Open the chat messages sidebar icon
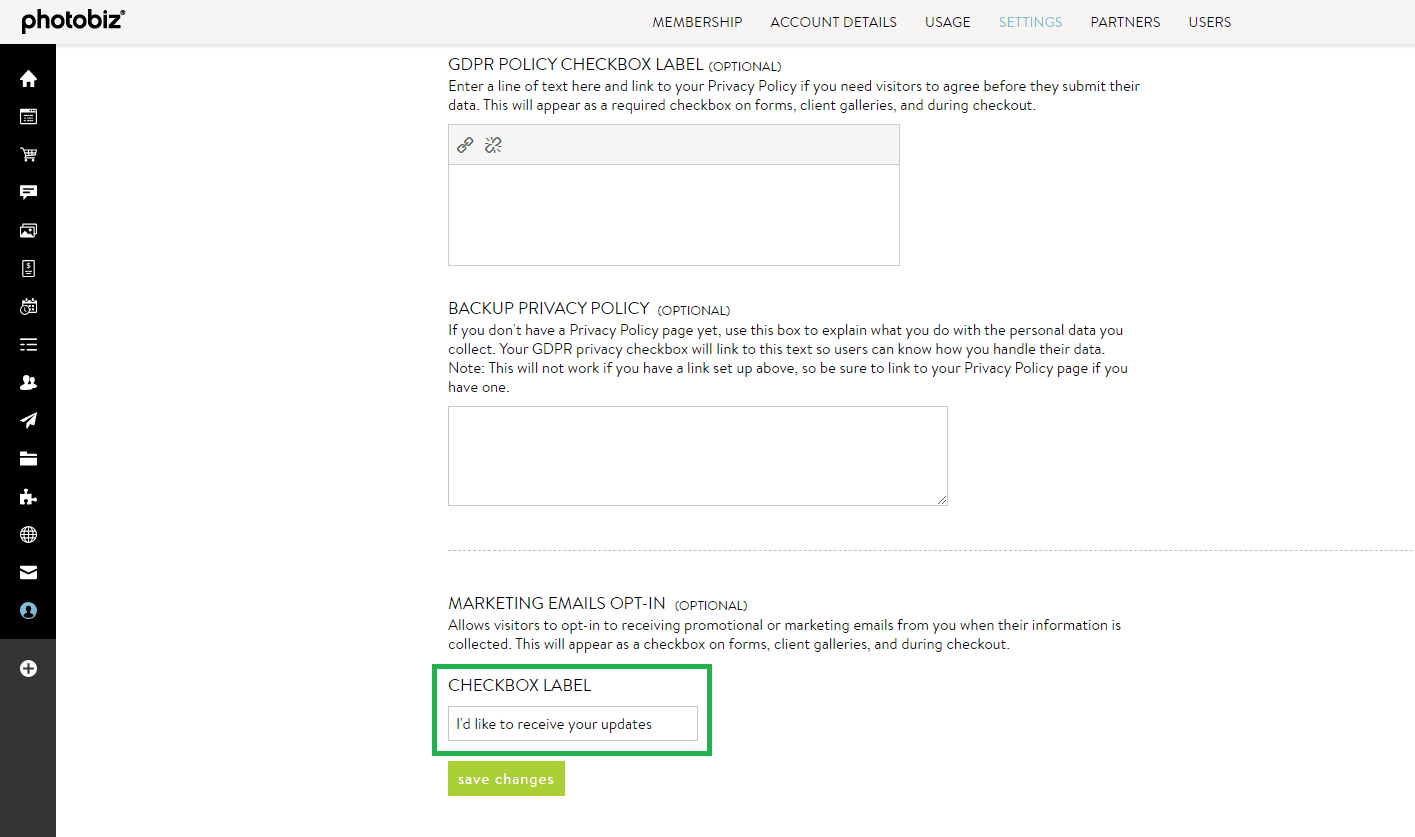 tap(27, 192)
